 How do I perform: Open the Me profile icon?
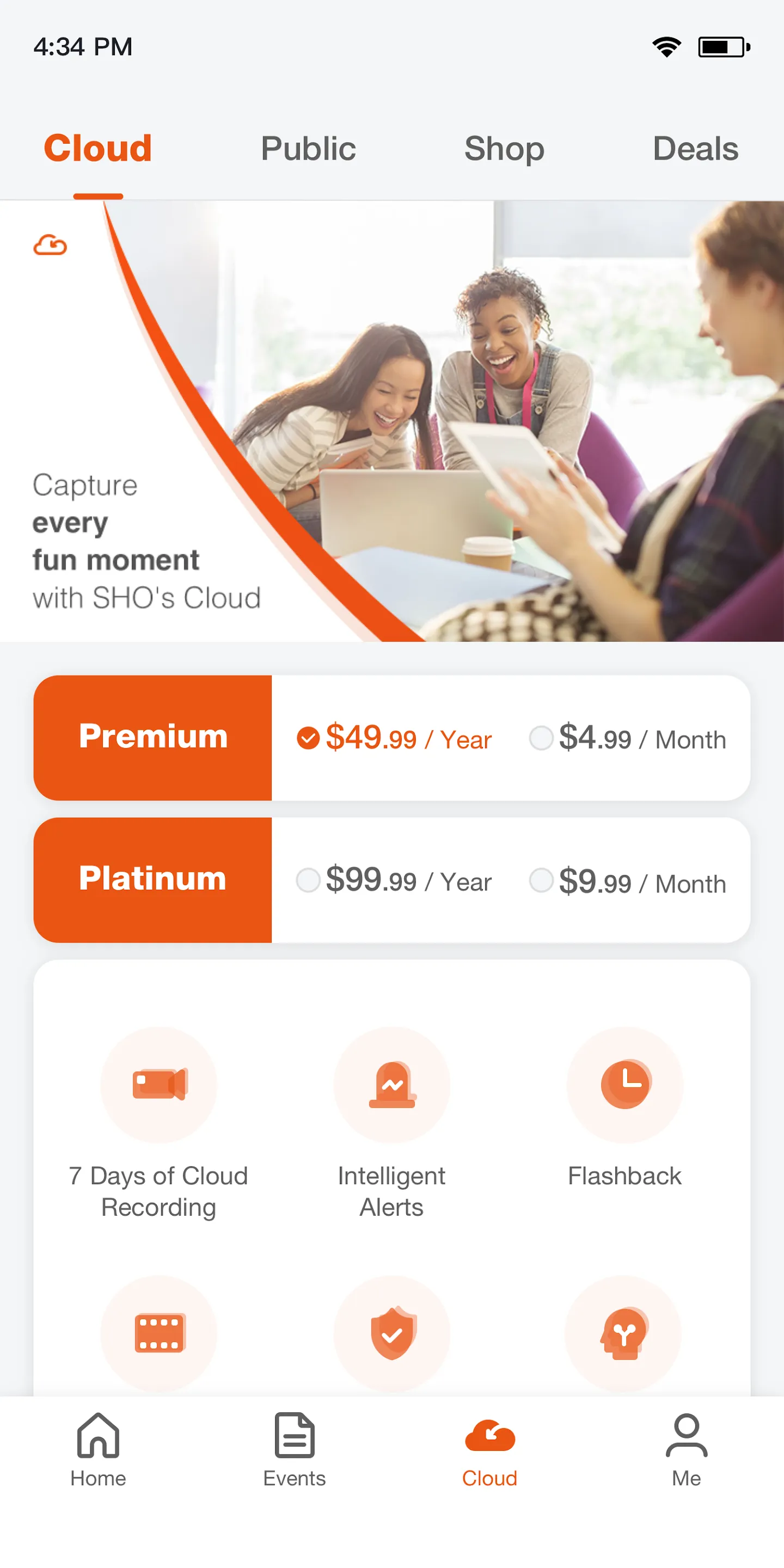point(687,1435)
